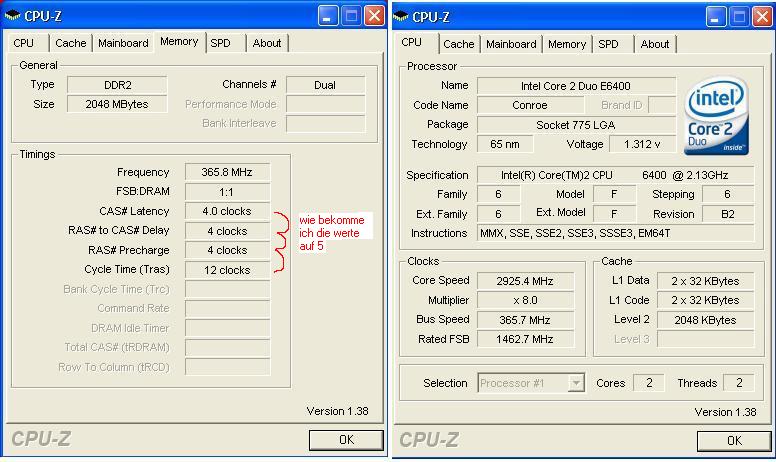Screen dimensions: 776x462
Task: Click the empty Bank Cycle Time (Trc) field
Action: tap(228, 289)
